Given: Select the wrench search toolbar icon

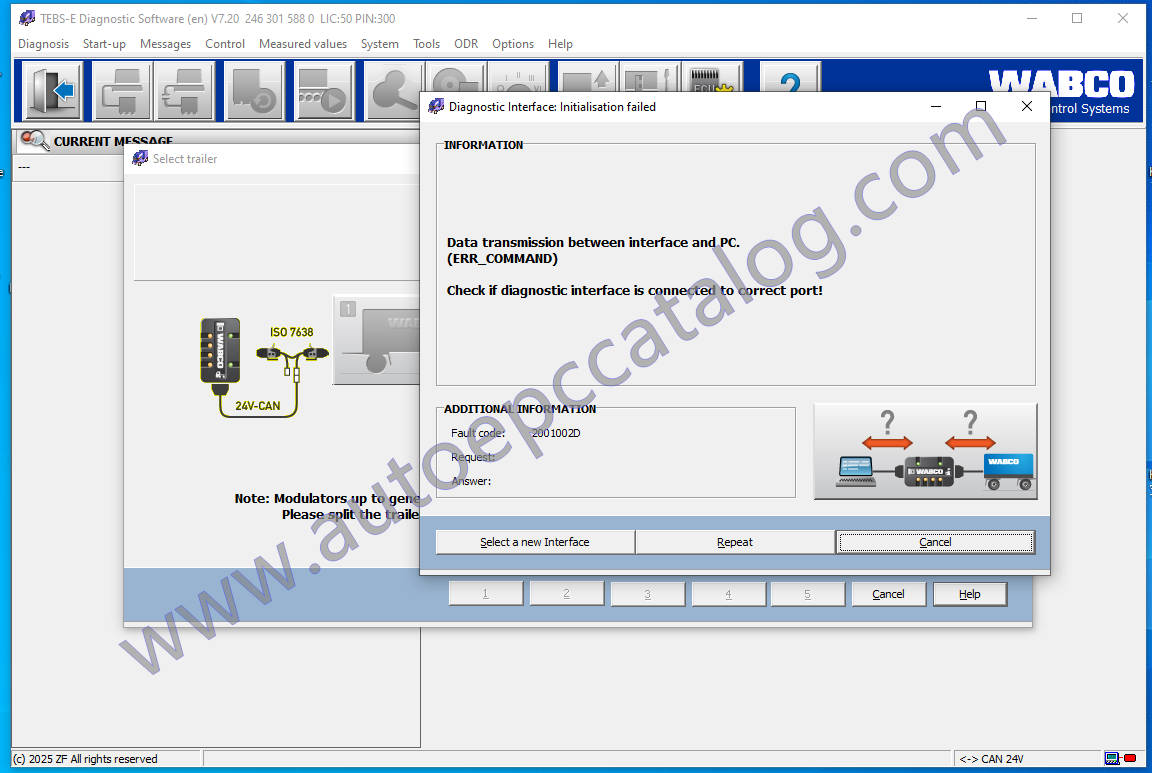Looking at the screenshot, I should [x=392, y=90].
